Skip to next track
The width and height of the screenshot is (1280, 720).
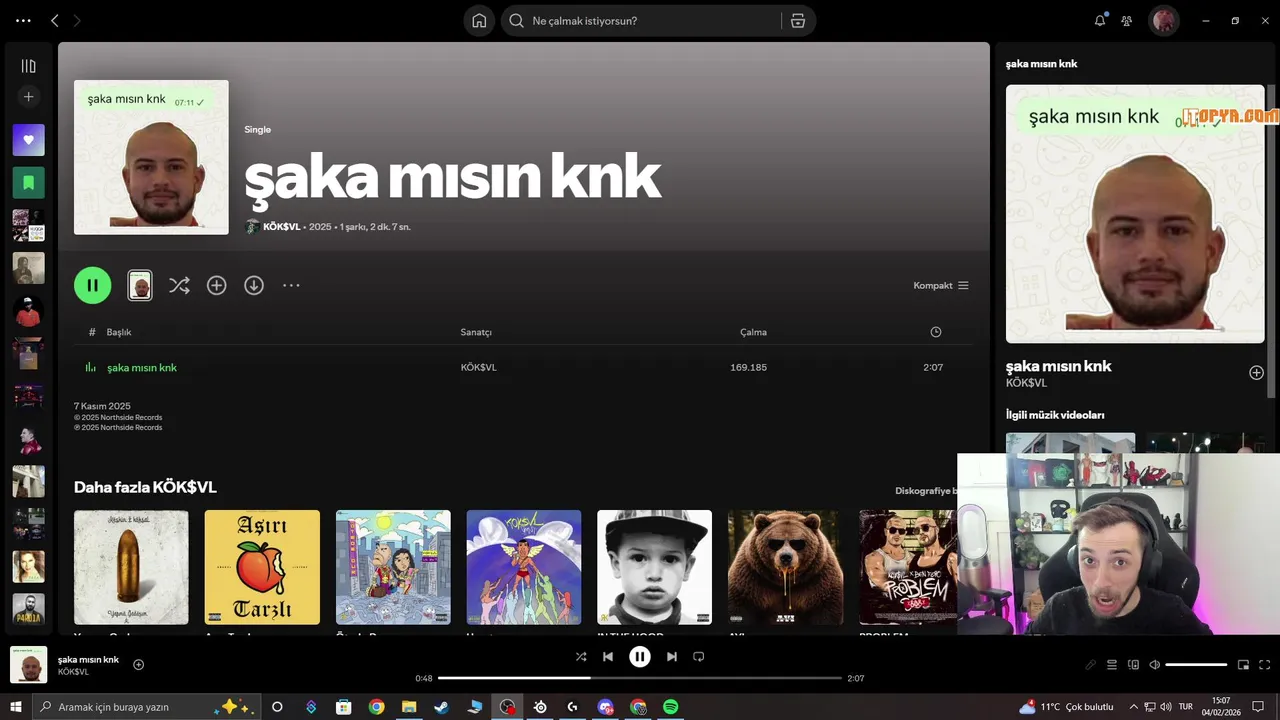672,657
